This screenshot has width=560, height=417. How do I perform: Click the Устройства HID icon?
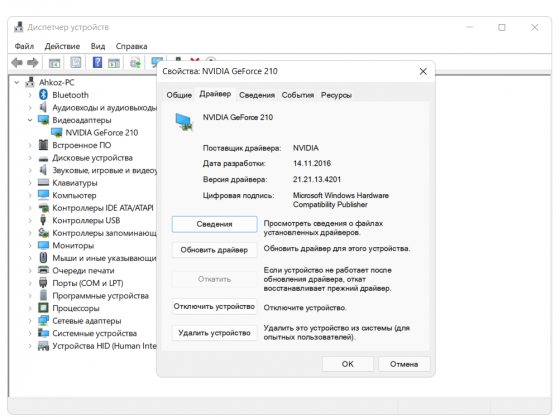click(43, 346)
